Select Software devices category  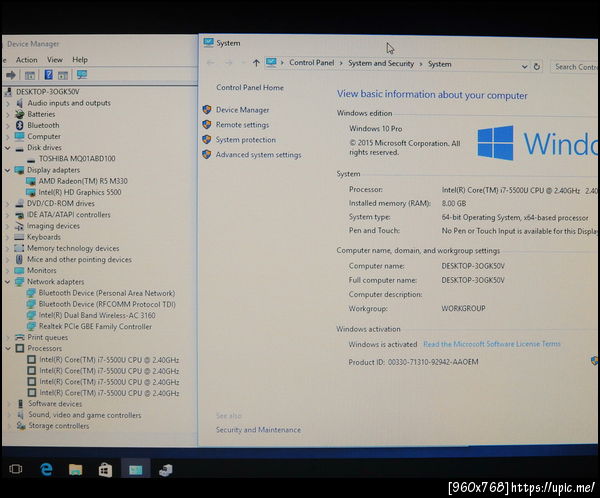[x=55, y=404]
